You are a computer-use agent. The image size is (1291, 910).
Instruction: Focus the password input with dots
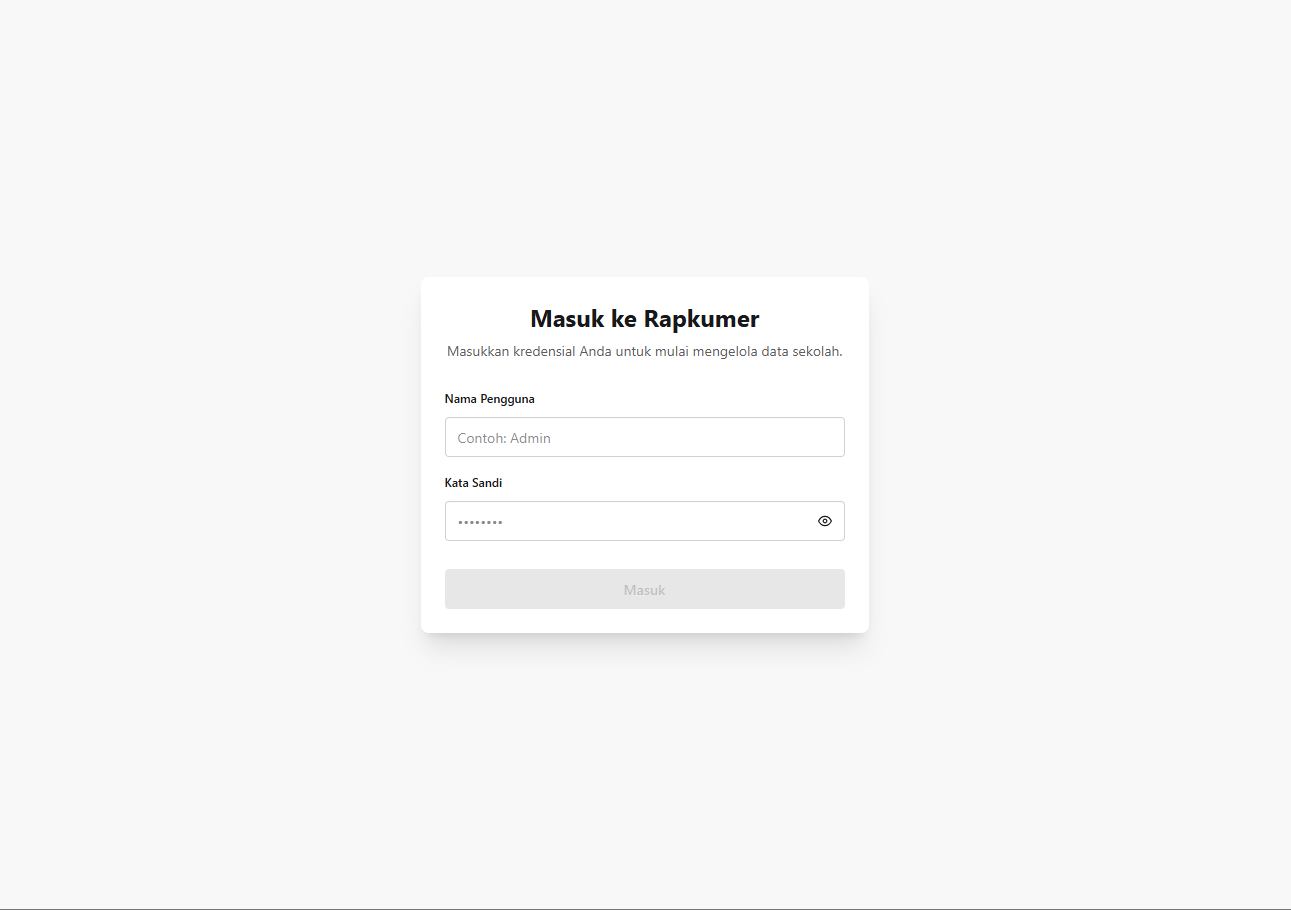pos(620,521)
